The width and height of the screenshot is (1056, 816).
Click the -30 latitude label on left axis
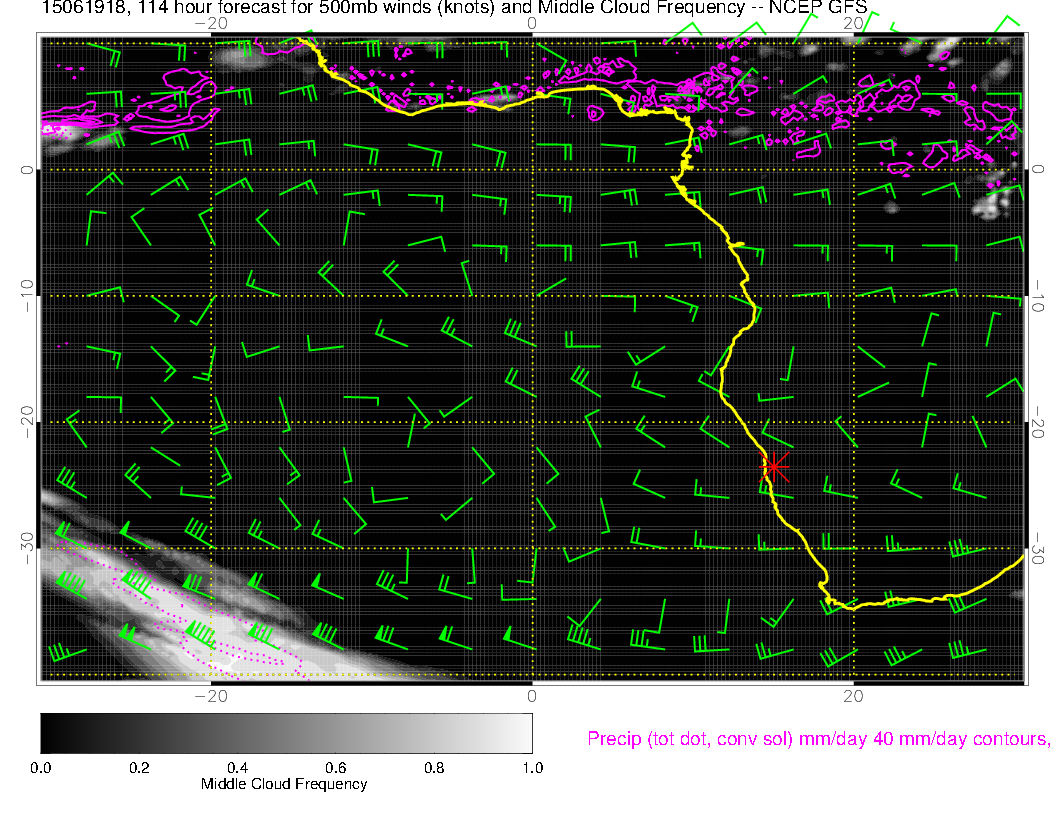click(x=27, y=548)
